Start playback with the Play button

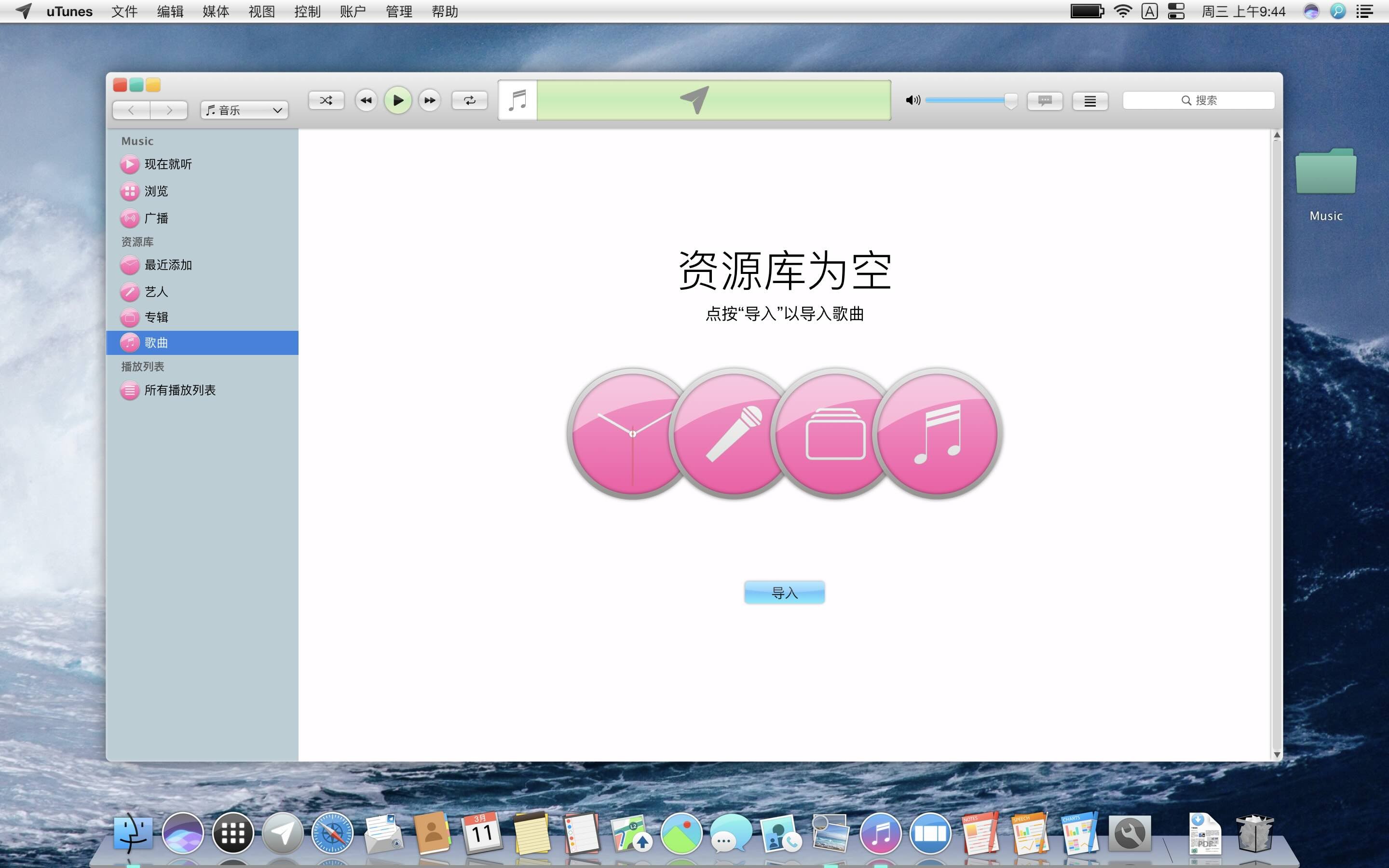click(x=398, y=100)
